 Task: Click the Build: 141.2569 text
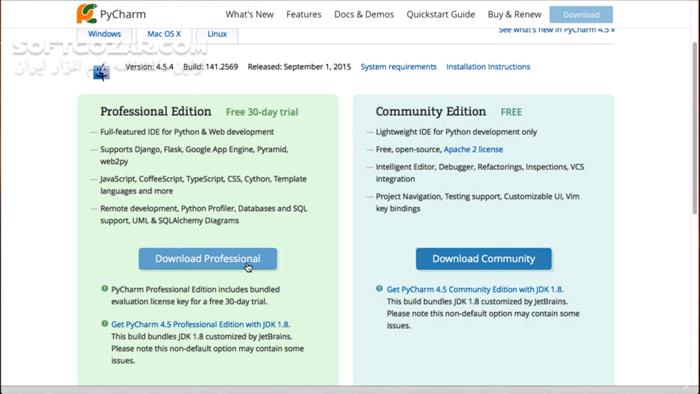(210, 66)
